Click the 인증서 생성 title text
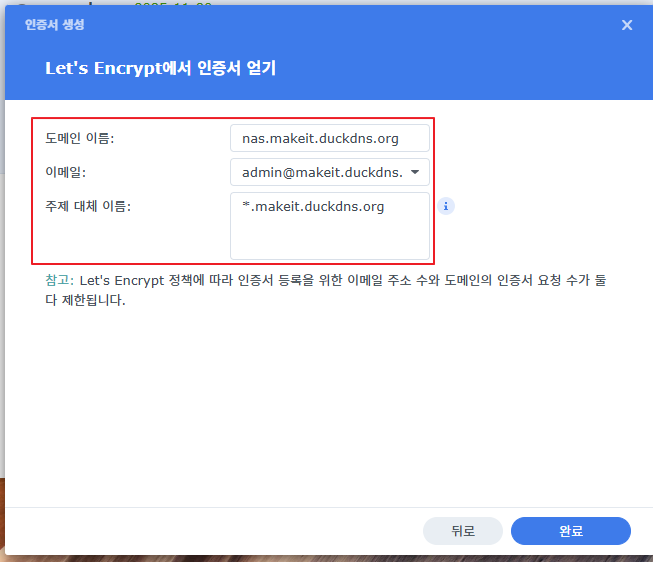Viewport: 653px width, 562px height. 55,25
